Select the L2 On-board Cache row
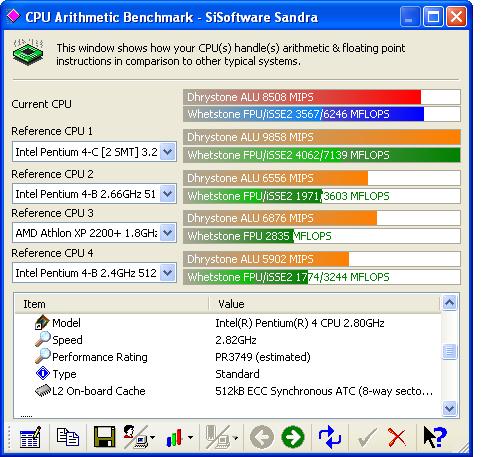This screenshot has width=500, height=457. 228,391
